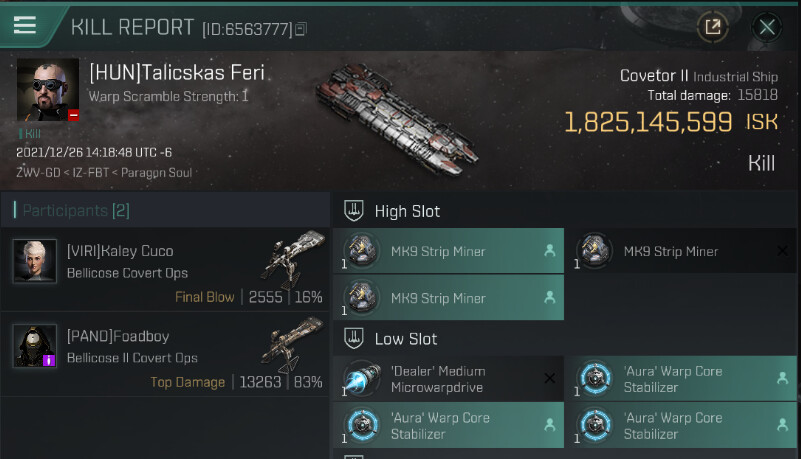Screen dimensions: 801x459
Task: Open Foadboy's pilot portrait
Action: click(x=34, y=345)
